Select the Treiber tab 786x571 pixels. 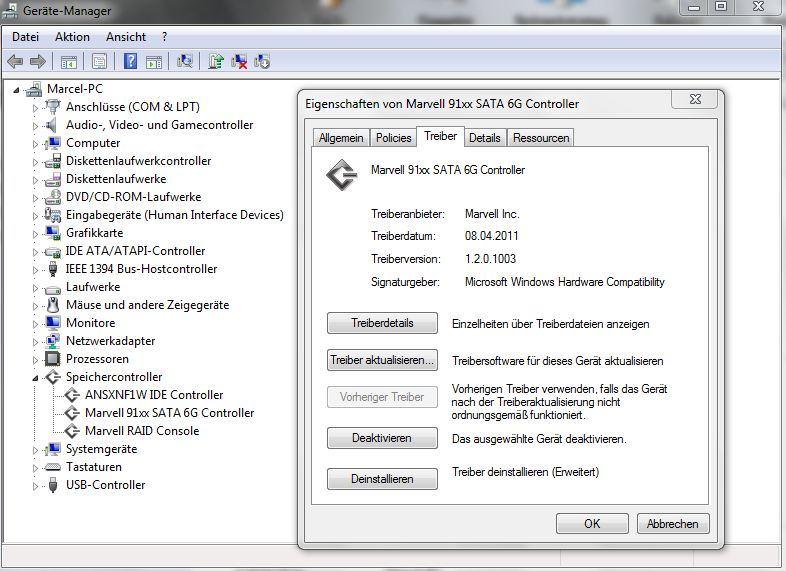pyautogui.click(x=441, y=136)
